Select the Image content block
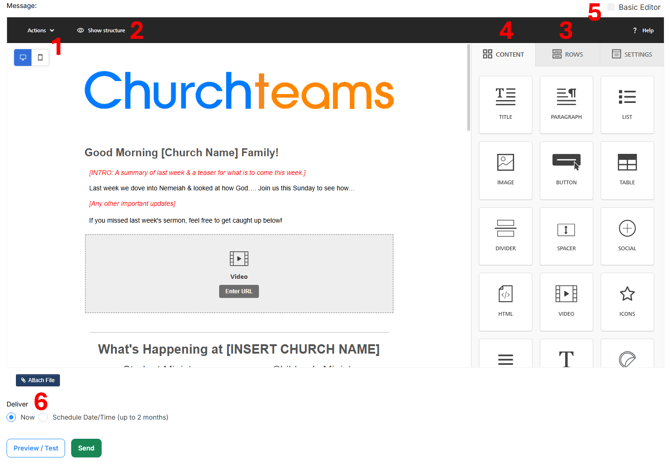This screenshot has width=670, height=464. [x=505, y=170]
